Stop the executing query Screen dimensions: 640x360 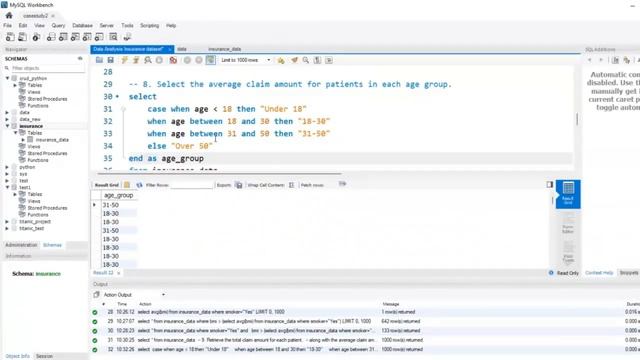pyautogui.click(x=159, y=60)
